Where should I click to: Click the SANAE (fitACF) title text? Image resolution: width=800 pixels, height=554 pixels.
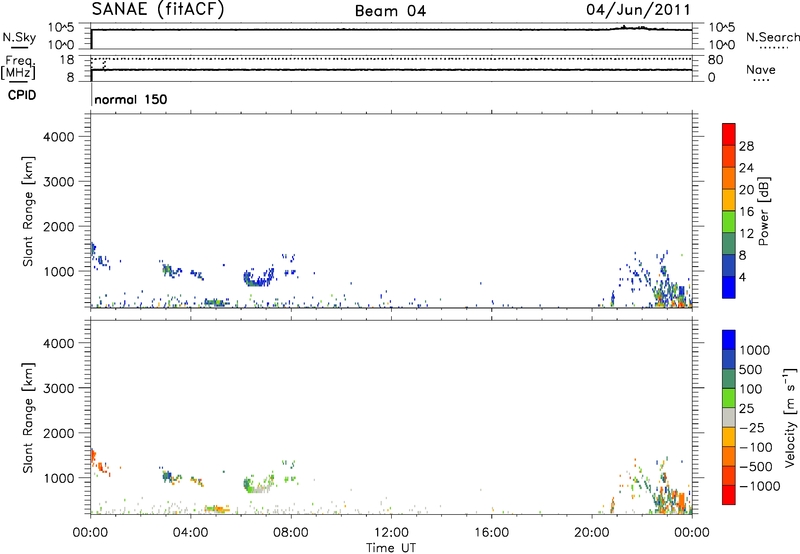[158, 9]
